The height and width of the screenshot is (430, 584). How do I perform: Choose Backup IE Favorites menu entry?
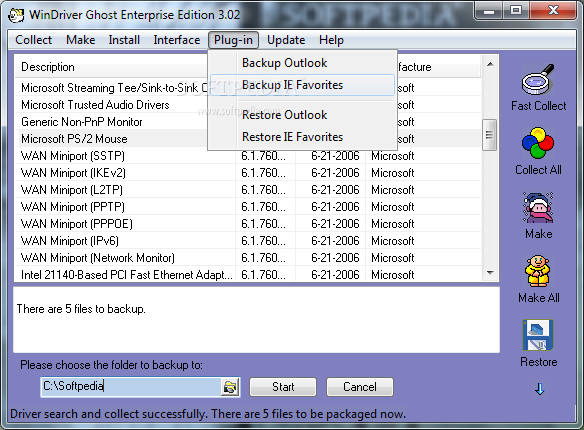click(x=302, y=85)
